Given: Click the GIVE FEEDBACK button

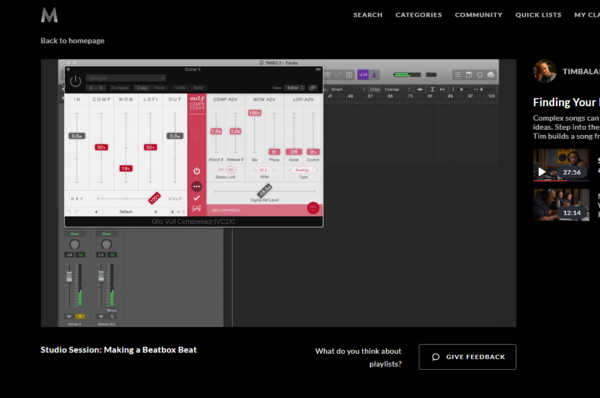Looking at the screenshot, I should point(467,357).
